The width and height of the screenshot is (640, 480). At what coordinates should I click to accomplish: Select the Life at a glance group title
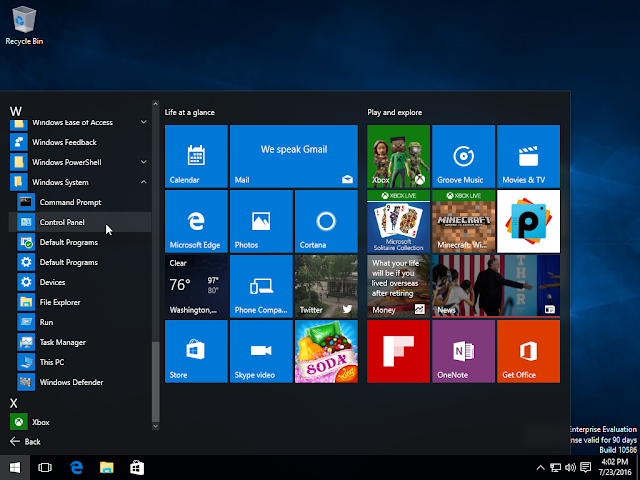tap(190, 112)
